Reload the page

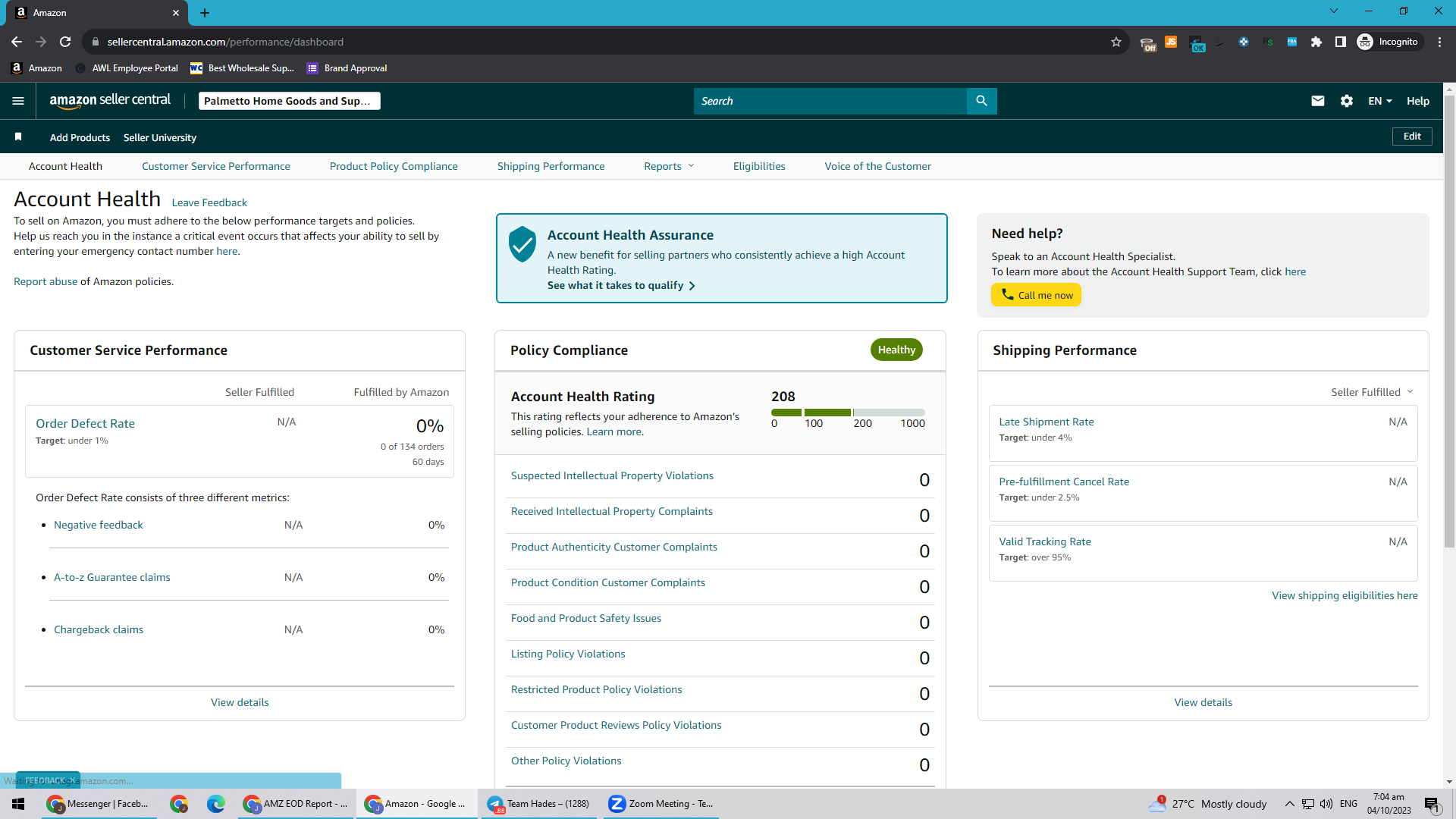pos(65,42)
